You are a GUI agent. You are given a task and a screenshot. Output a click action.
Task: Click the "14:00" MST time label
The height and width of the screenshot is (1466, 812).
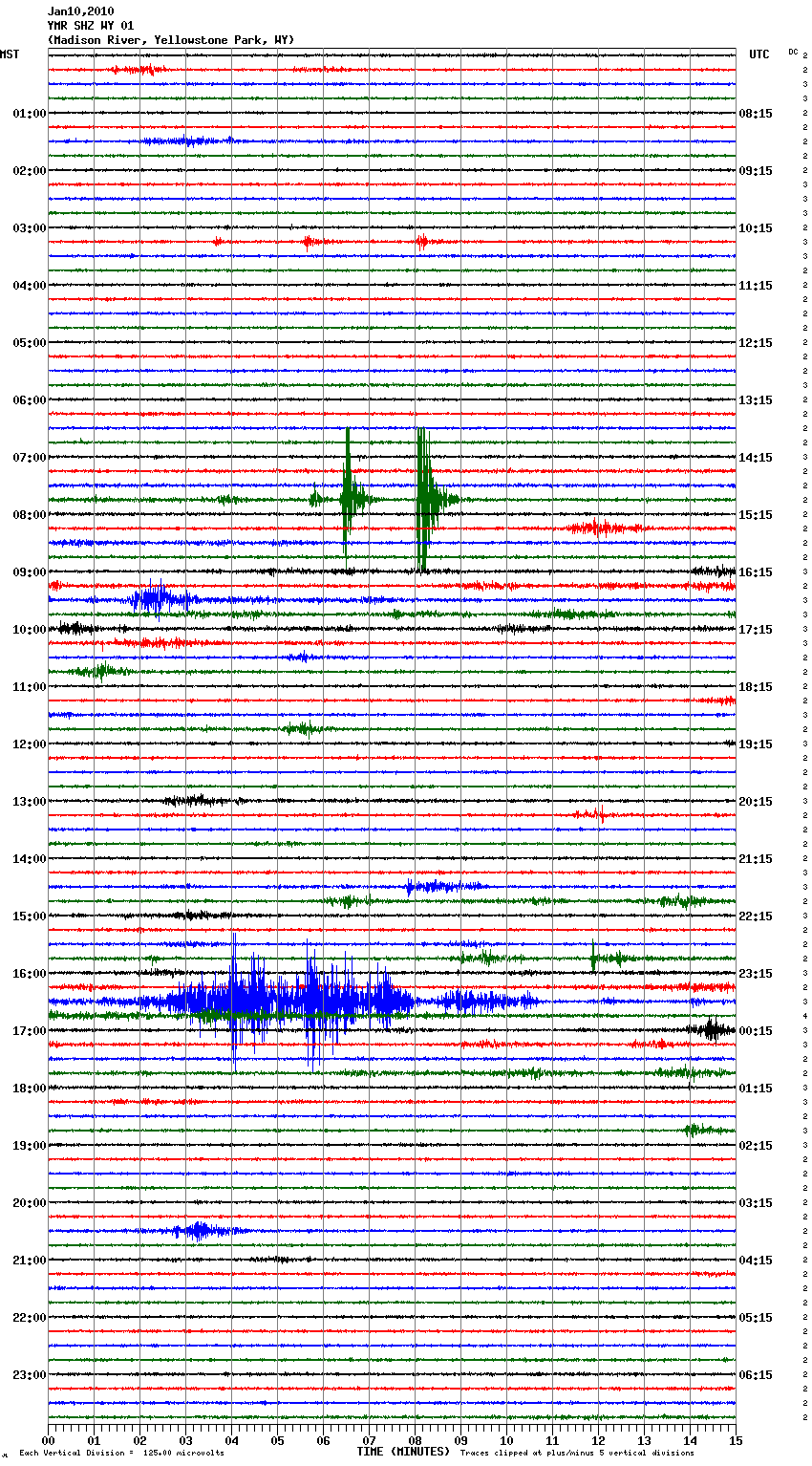click(x=30, y=859)
